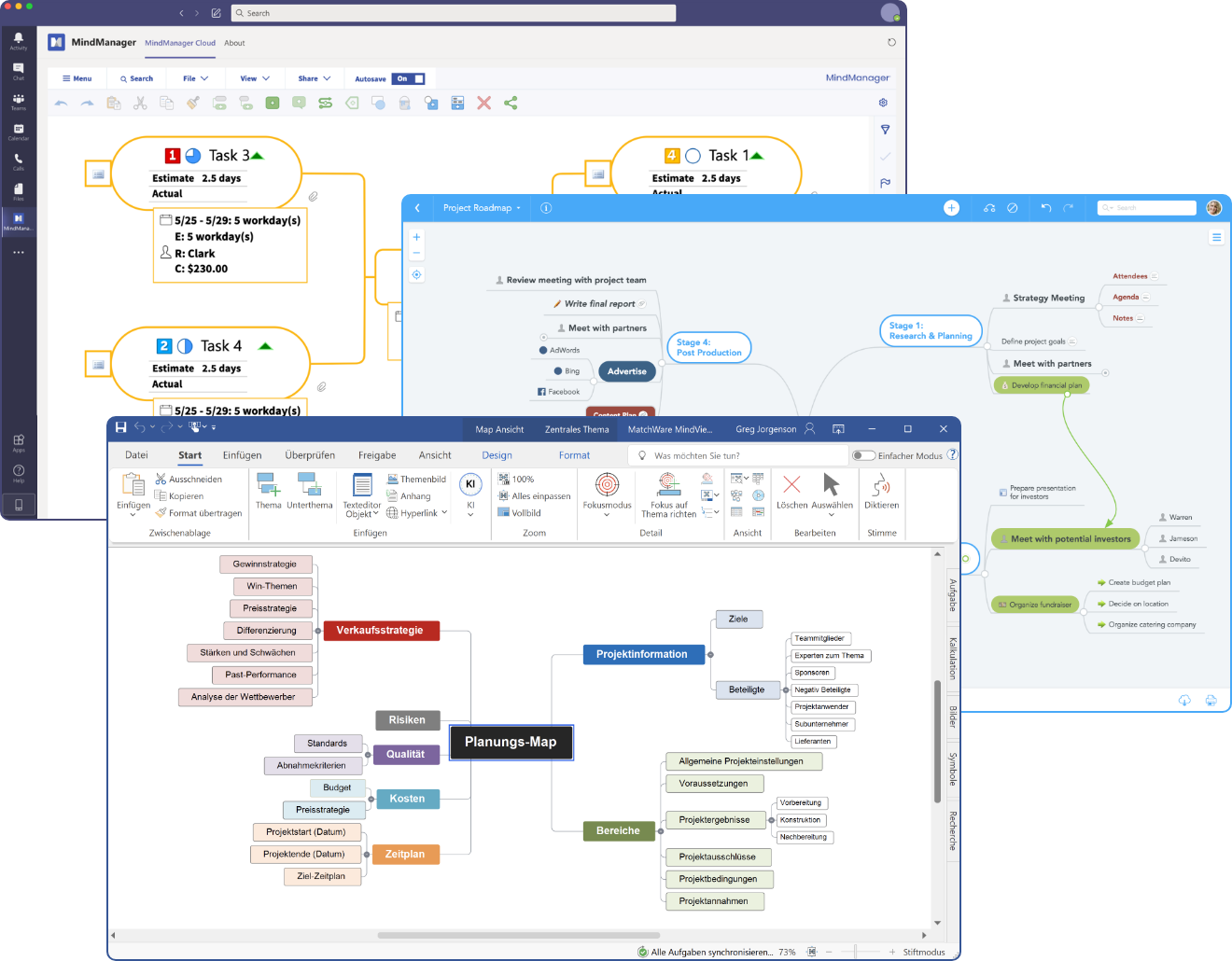The height and width of the screenshot is (961, 1232).
Task: Click the Thema icon in MindView ribbon
Action: [x=269, y=491]
